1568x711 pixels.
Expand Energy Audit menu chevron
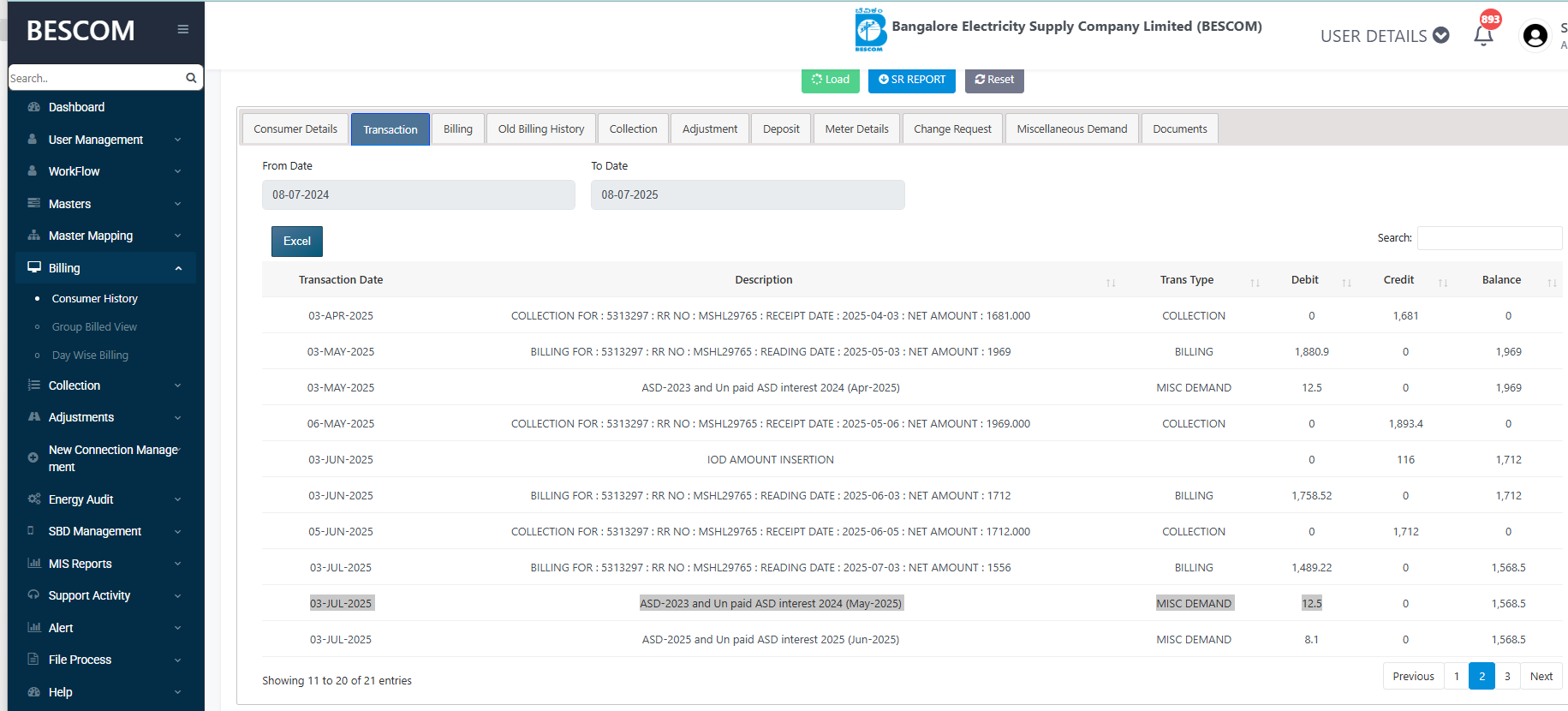coord(178,499)
